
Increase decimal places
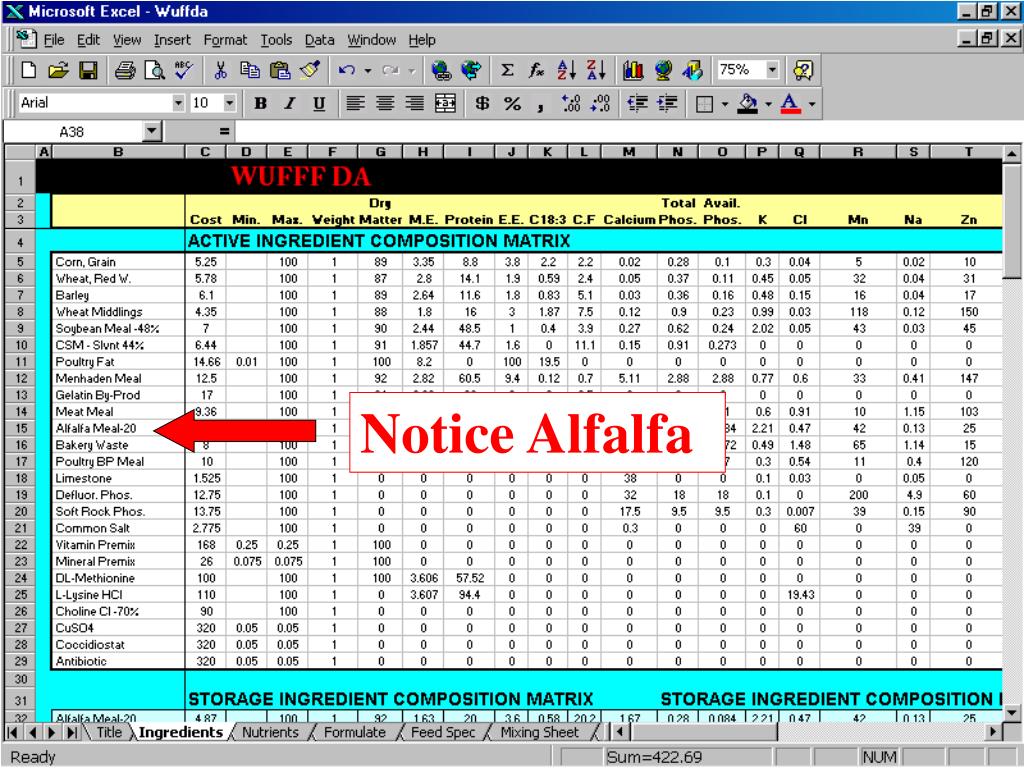(x=571, y=103)
